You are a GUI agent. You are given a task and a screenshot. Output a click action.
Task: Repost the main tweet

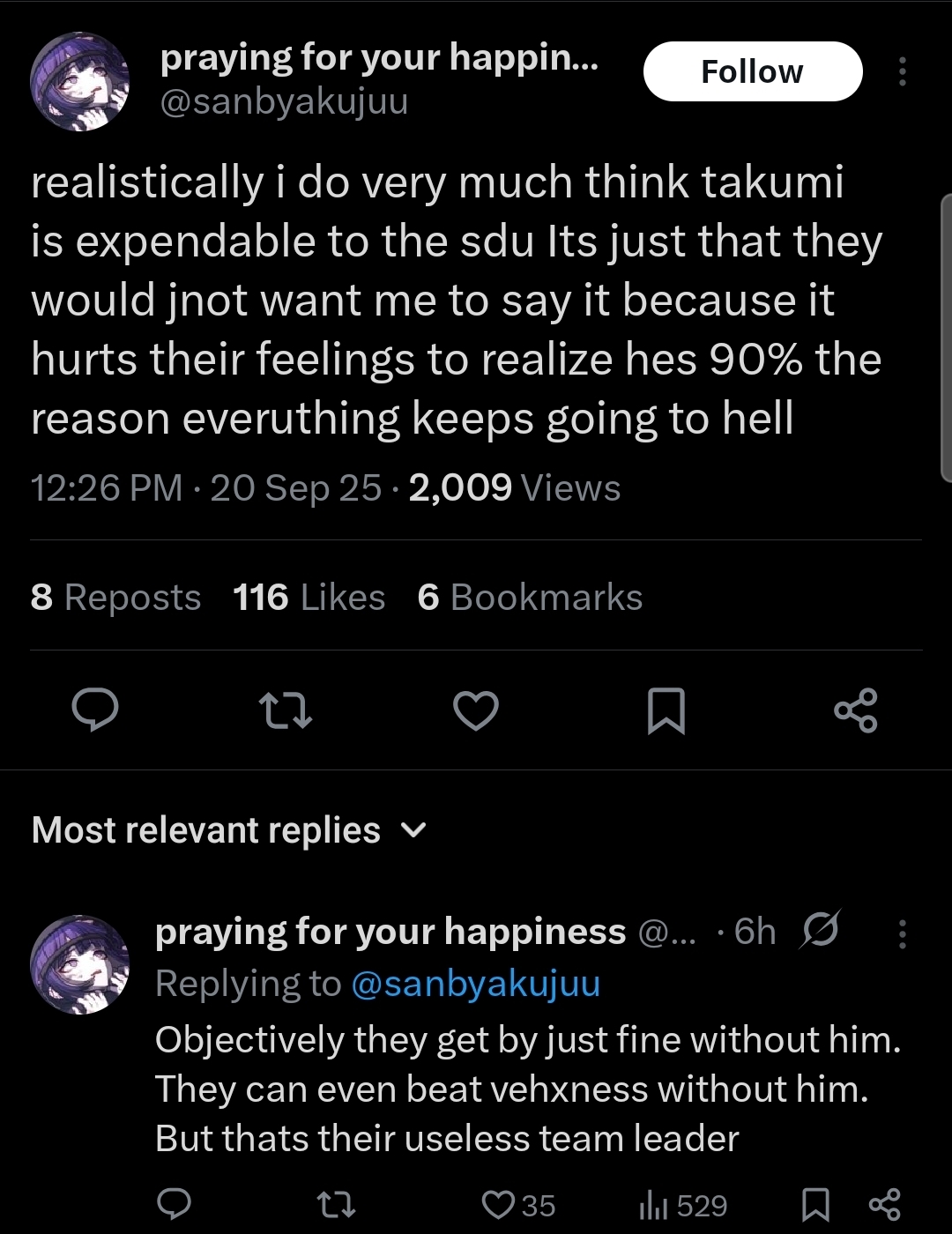[x=285, y=710]
